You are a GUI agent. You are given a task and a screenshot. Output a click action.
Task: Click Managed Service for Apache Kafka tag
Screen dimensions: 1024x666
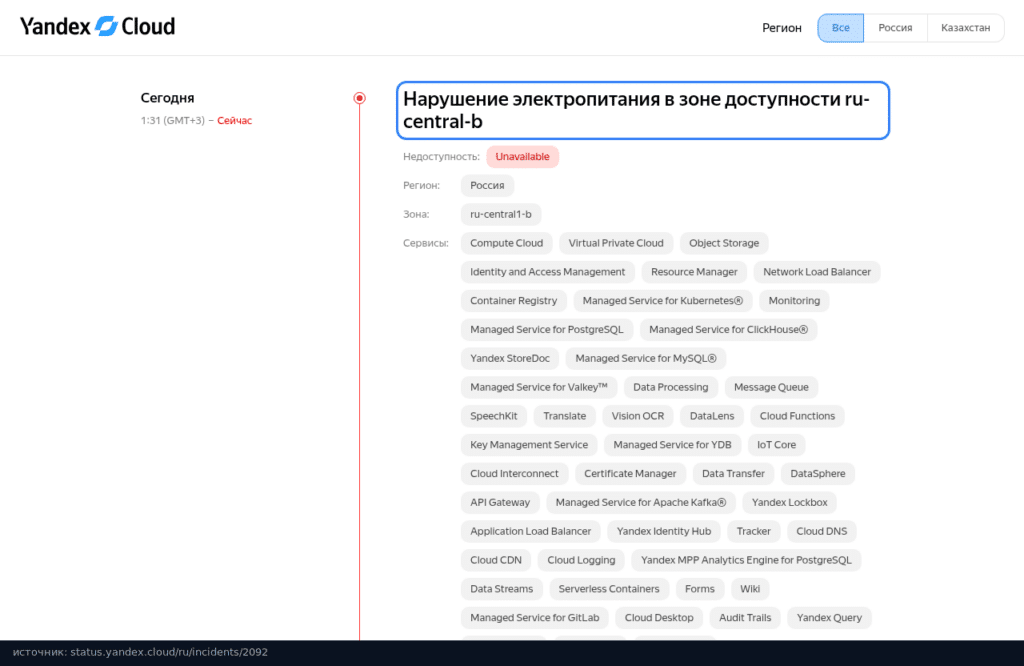(x=641, y=501)
